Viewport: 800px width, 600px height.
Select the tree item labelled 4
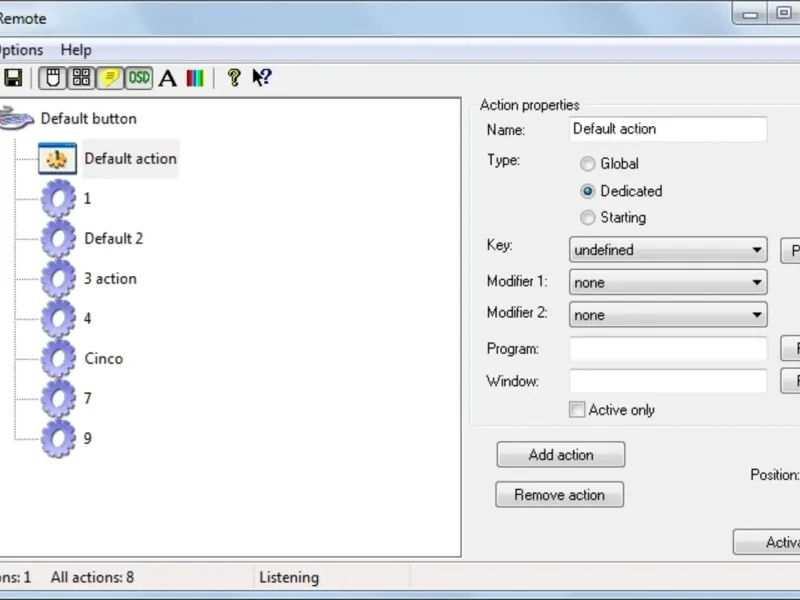click(88, 318)
